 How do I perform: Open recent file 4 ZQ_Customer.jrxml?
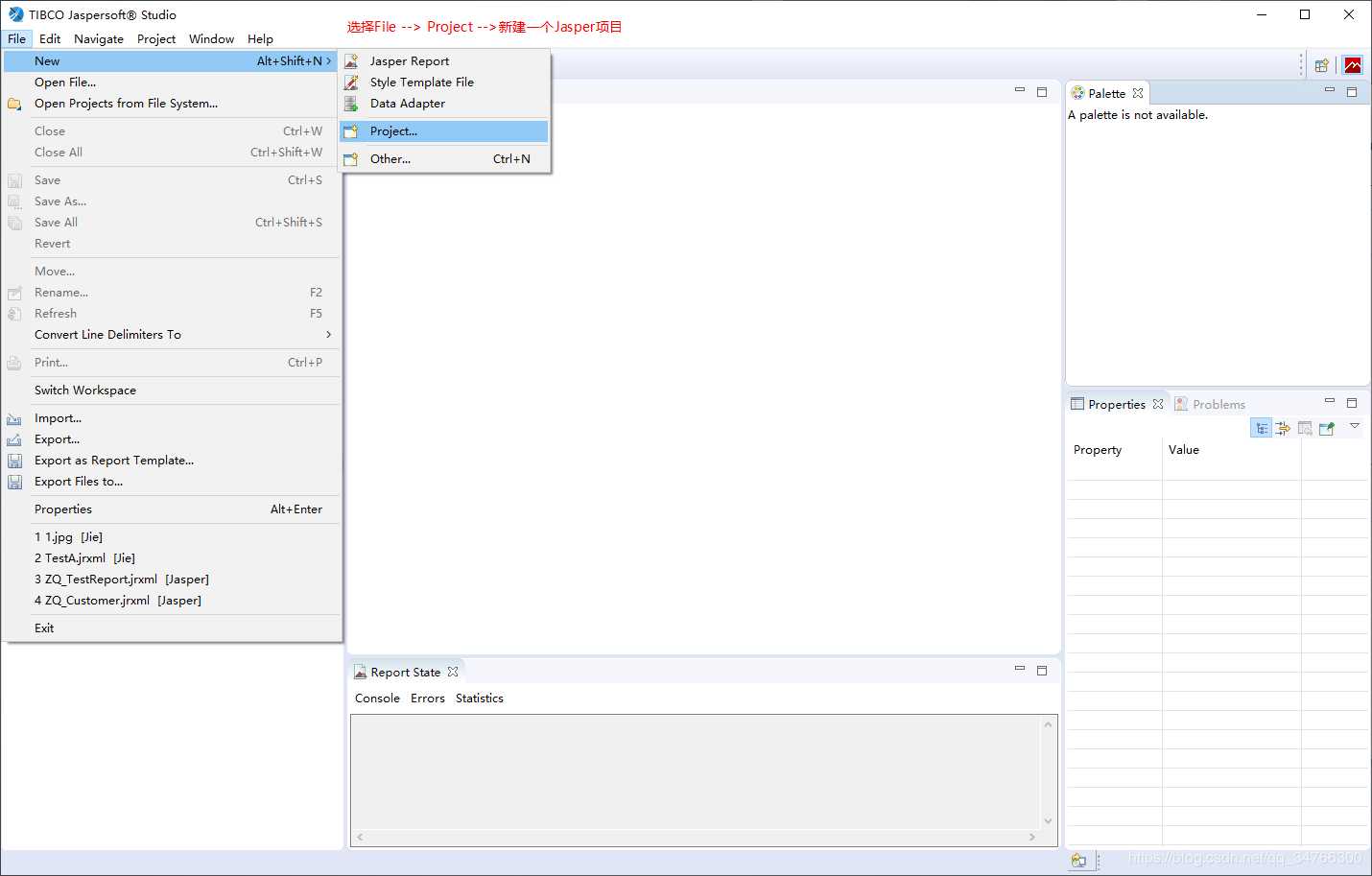(x=173, y=601)
